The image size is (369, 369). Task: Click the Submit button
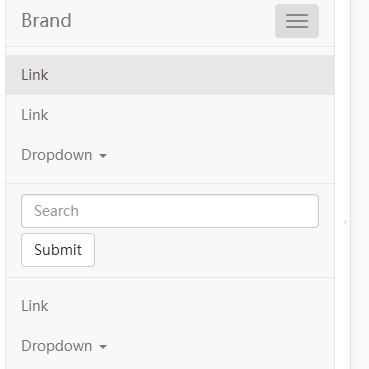(58, 250)
